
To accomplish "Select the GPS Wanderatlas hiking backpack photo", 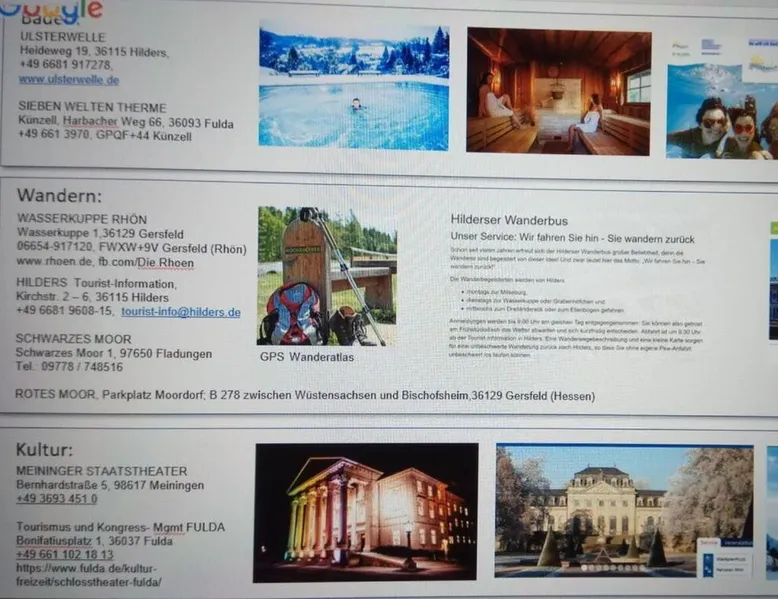I will tap(326, 276).
